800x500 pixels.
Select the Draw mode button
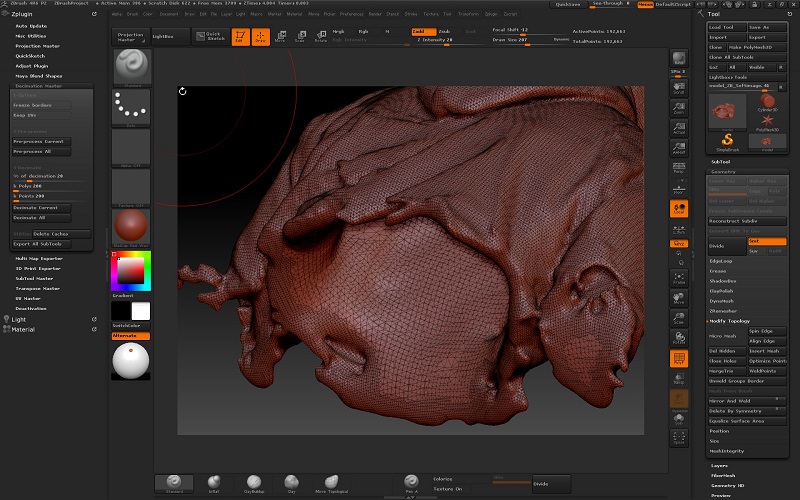(261, 37)
